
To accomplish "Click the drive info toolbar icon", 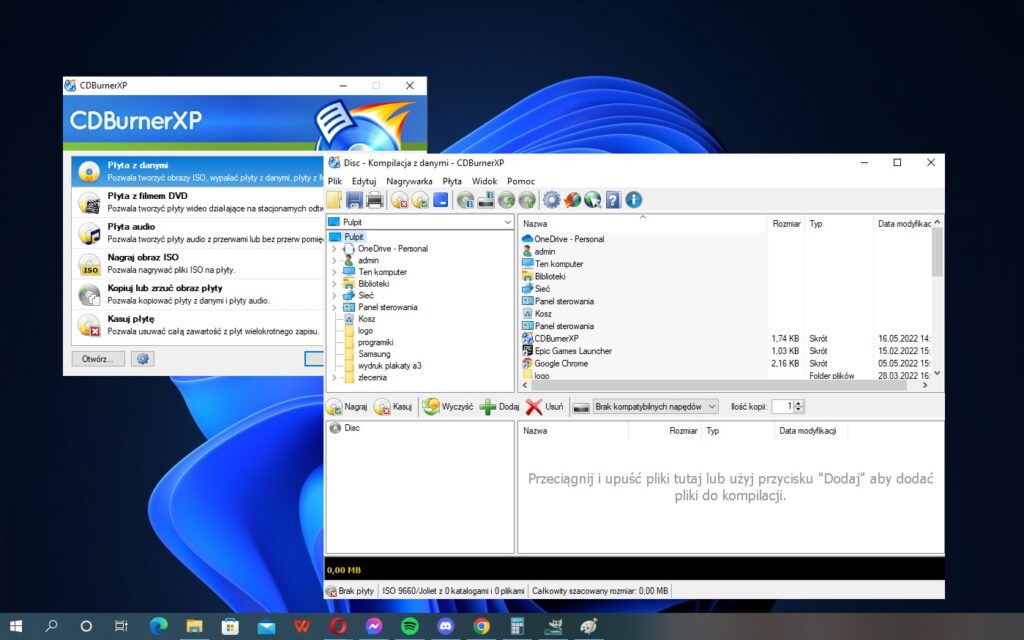I will pos(486,200).
